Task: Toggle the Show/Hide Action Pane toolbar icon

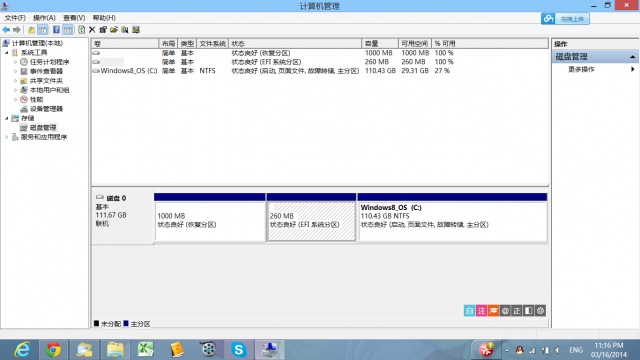Action: [68, 30]
